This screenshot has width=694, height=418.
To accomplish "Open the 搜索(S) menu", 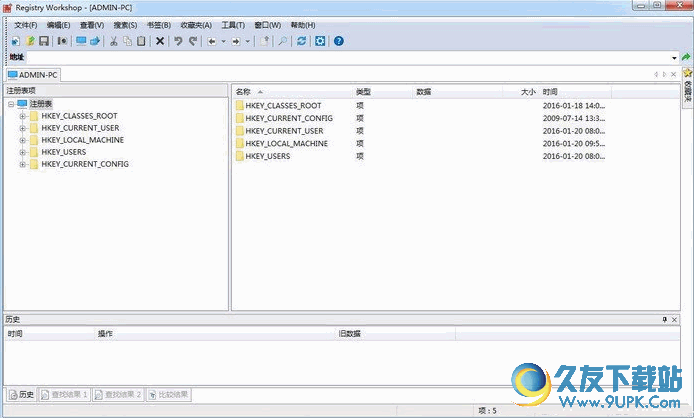I will pyautogui.click(x=125, y=25).
